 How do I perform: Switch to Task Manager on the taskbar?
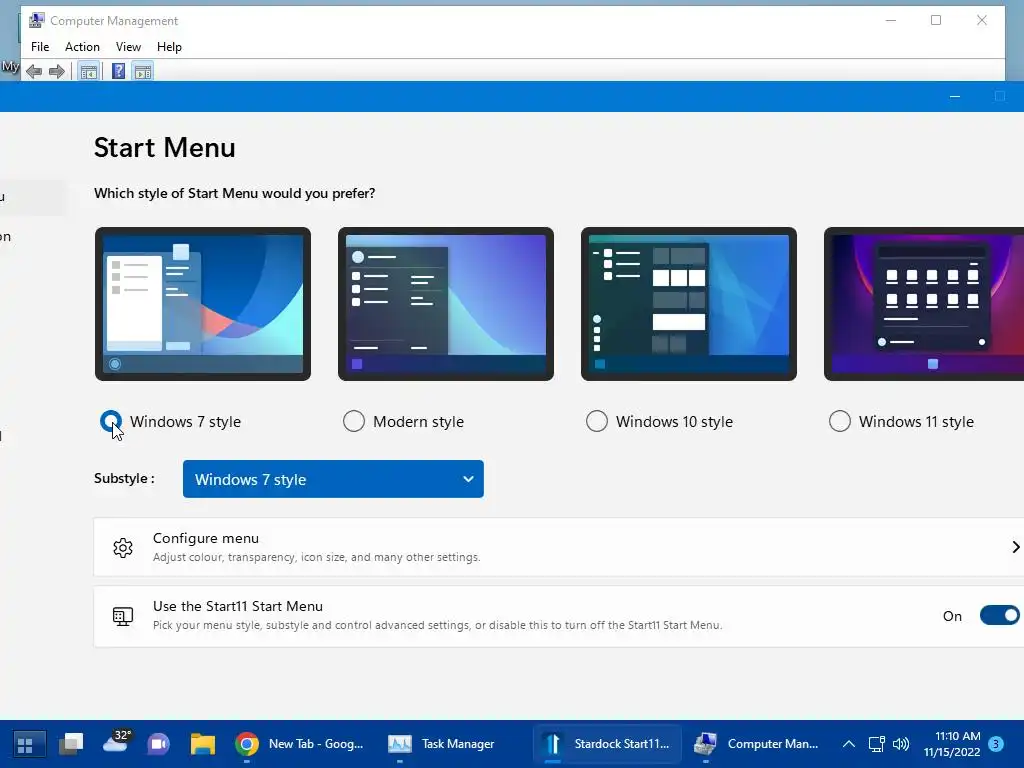tap(442, 744)
